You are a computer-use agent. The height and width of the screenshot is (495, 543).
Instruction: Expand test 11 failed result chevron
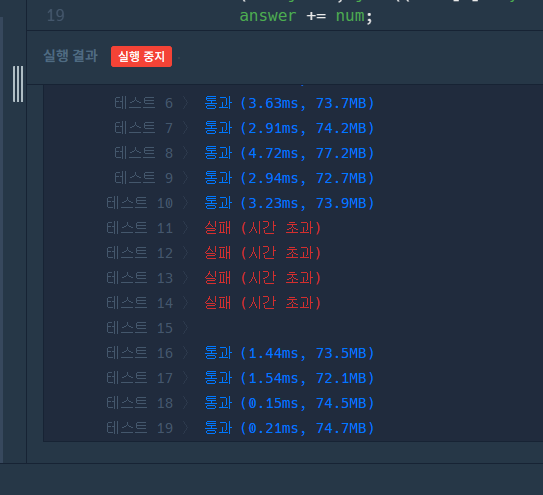click(186, 228)
